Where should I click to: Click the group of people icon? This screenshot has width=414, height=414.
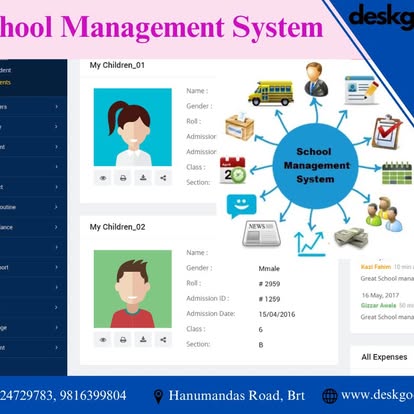384,214
